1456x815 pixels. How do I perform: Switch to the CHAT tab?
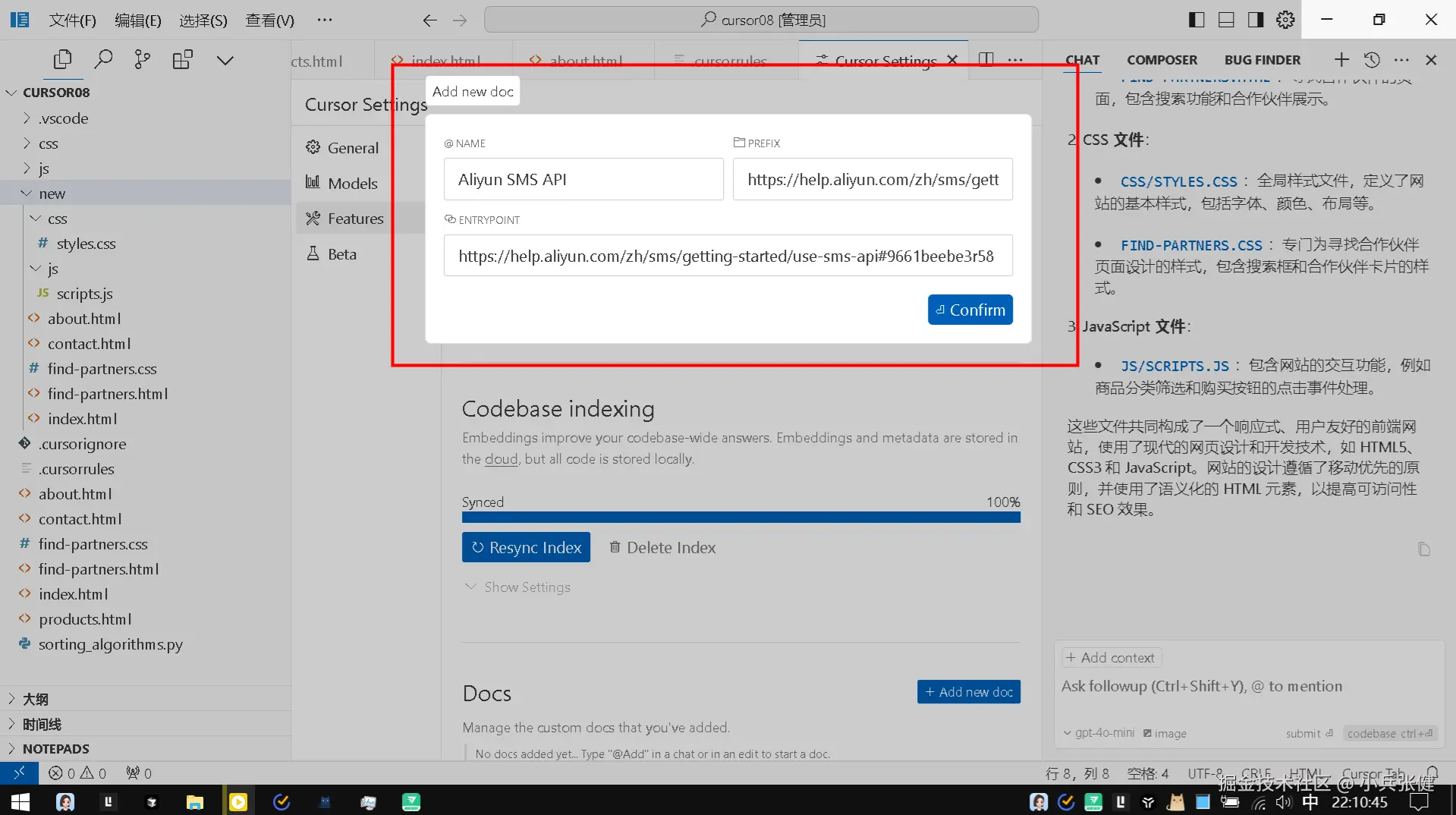click(1082, 60)
